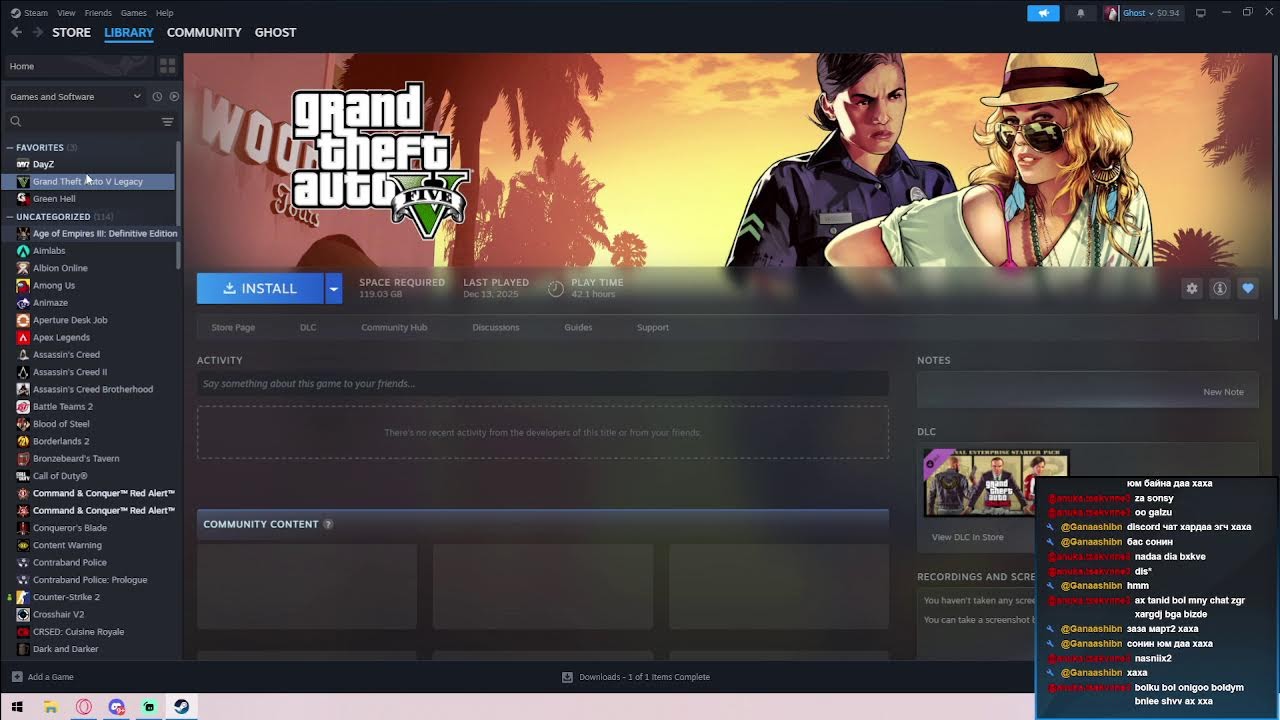The height and width of the screenshot is (720, 1280).
Task: Click the Downloads status icon
Action: click(567, 677)
